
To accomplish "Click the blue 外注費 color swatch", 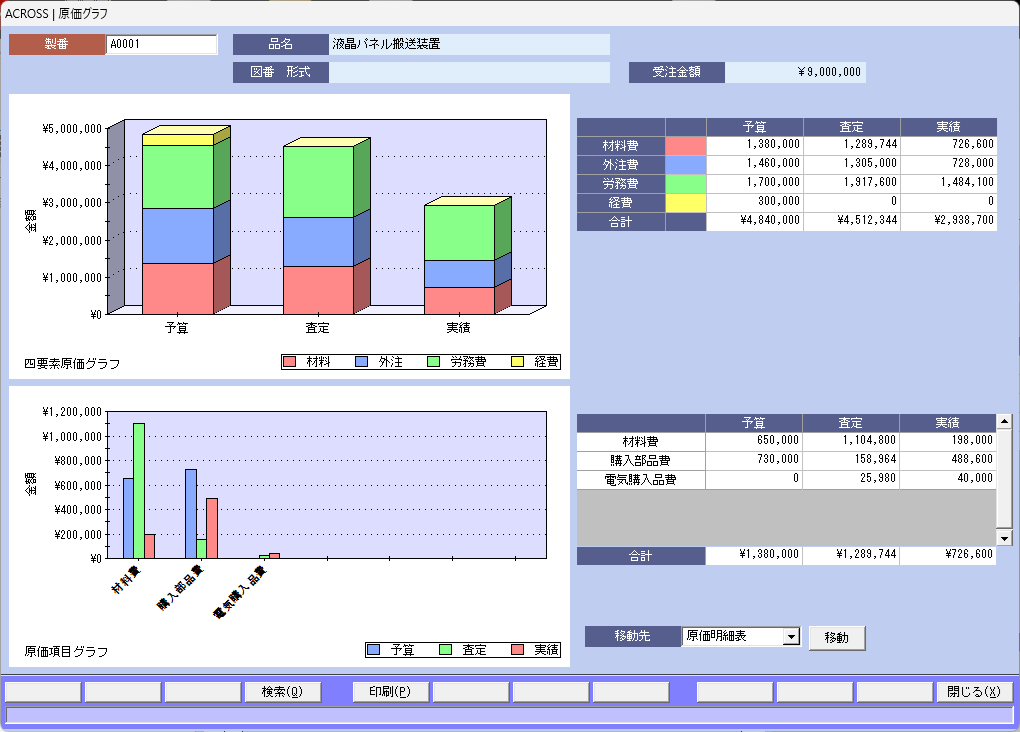I will click(685, 165).
